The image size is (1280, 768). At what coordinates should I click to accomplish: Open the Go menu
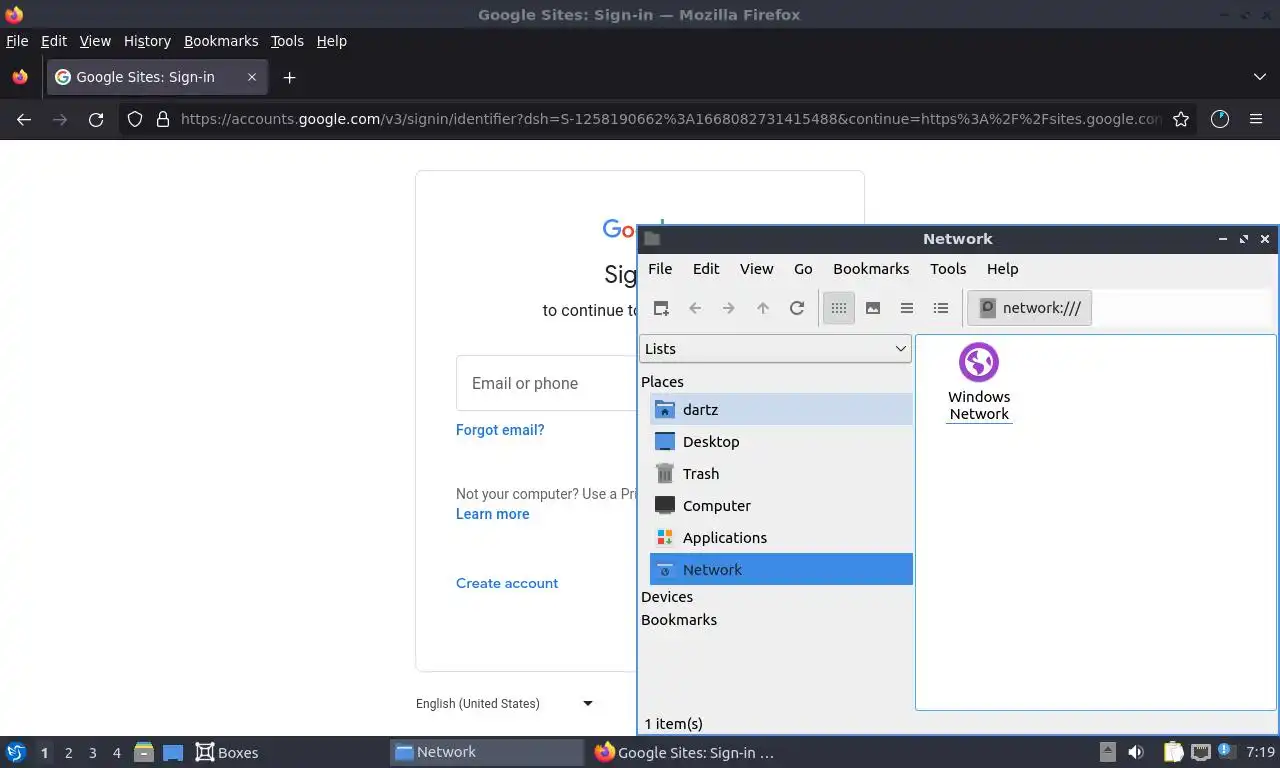click(803, 269)
